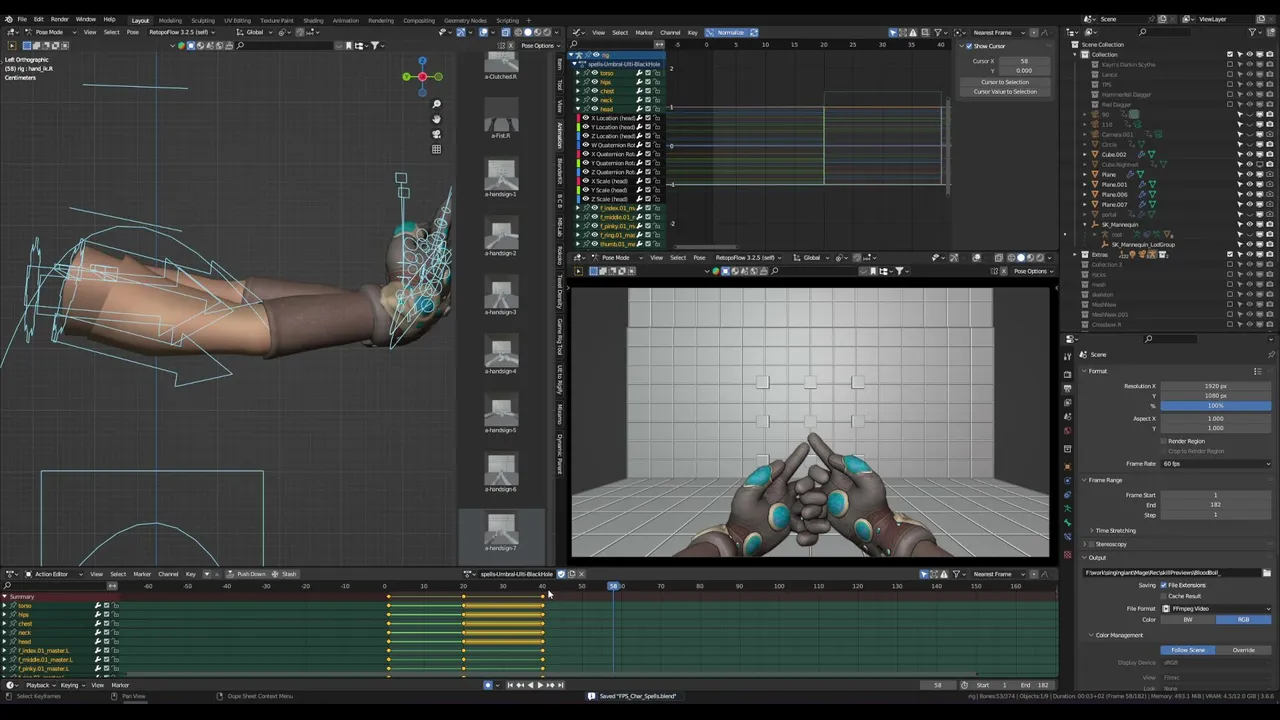
Task: Expand the Time Stretching section
Action: click(x=1115, y=530)
